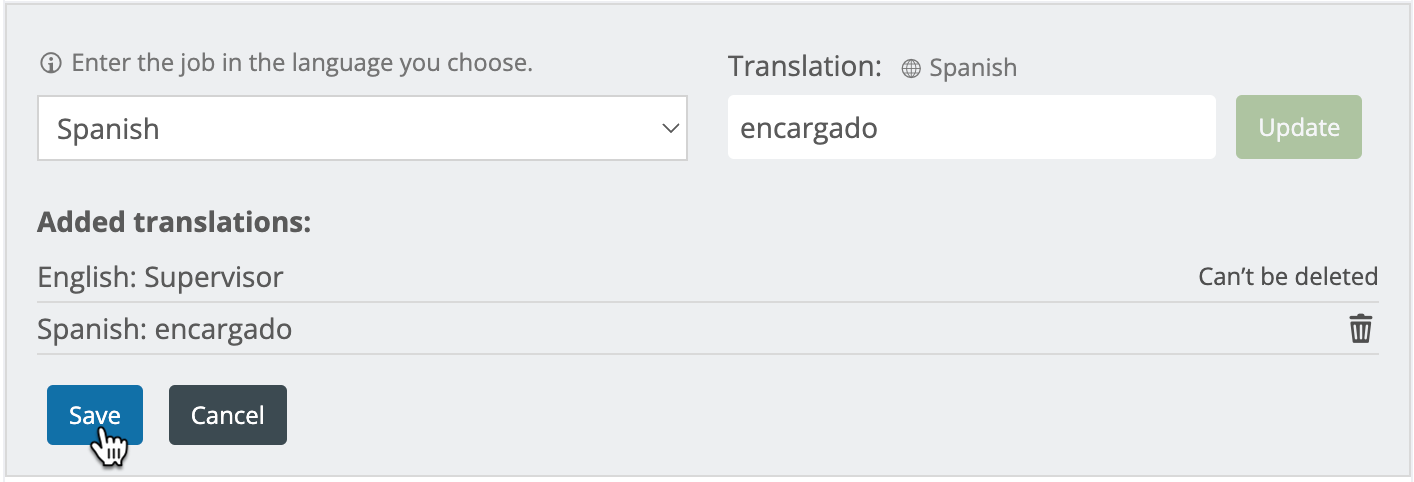
Task: Click the green Update button
Action: click(1299, 127)
